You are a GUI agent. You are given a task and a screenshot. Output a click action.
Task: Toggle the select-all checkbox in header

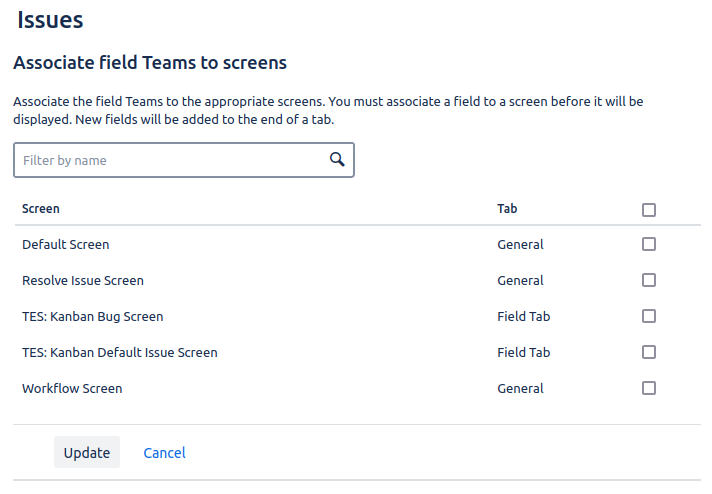coord(649,210)
